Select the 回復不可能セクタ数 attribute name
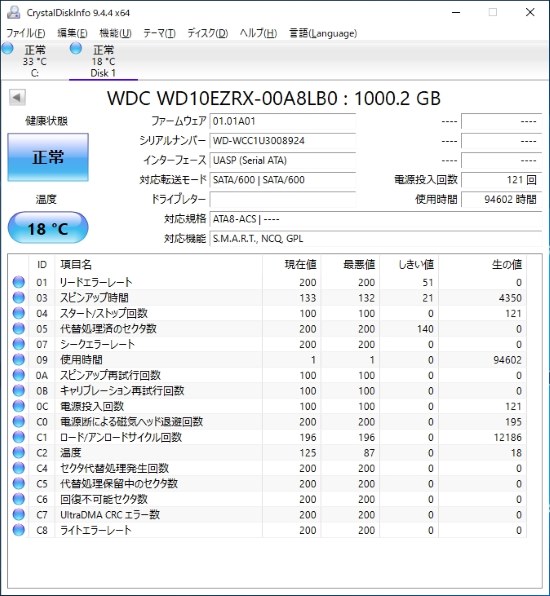Viewport: 550px width, 596px height. coord(104,499)
